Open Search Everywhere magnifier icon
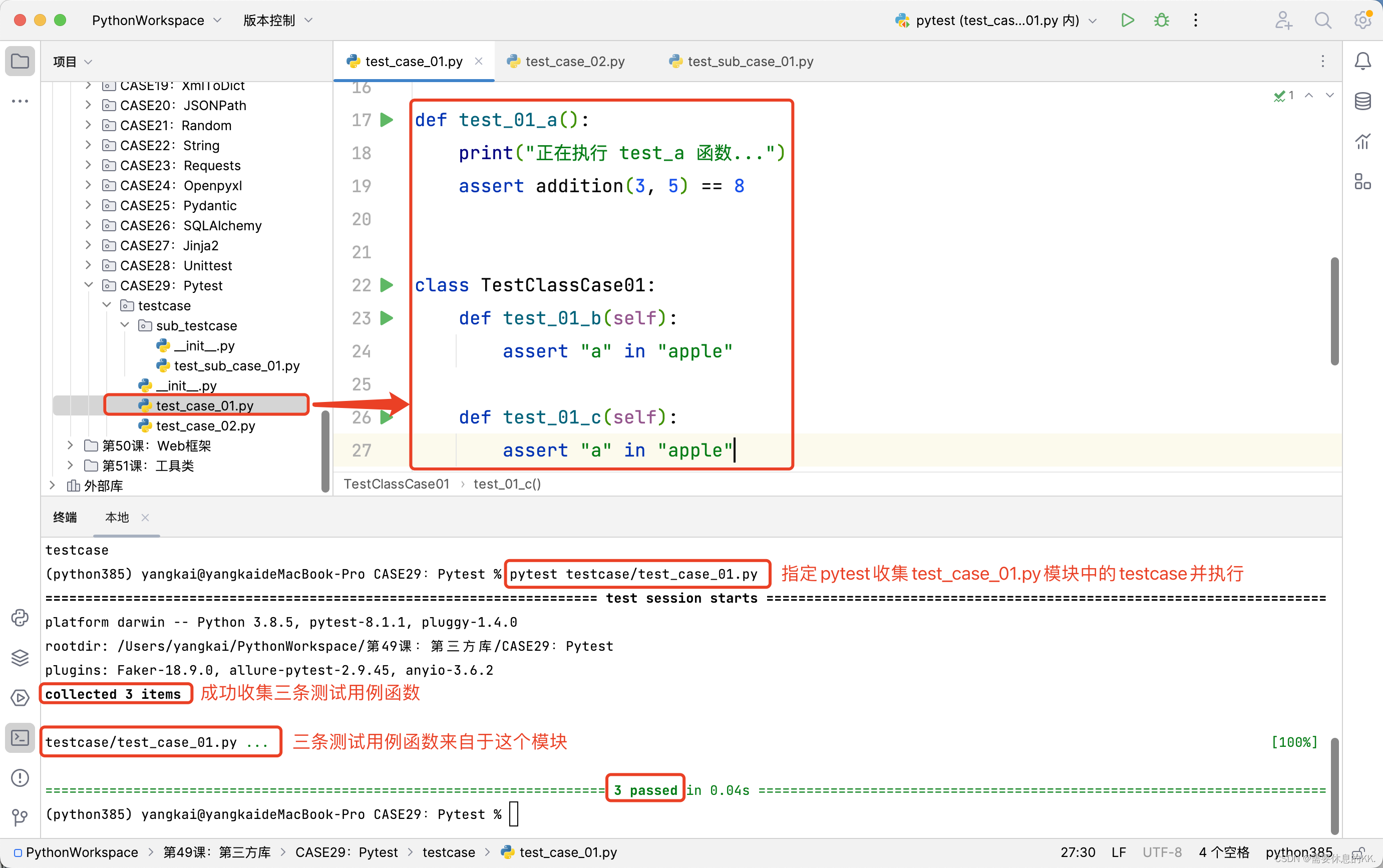The height and width of the screenshot is (868, 1383). 1323,21
